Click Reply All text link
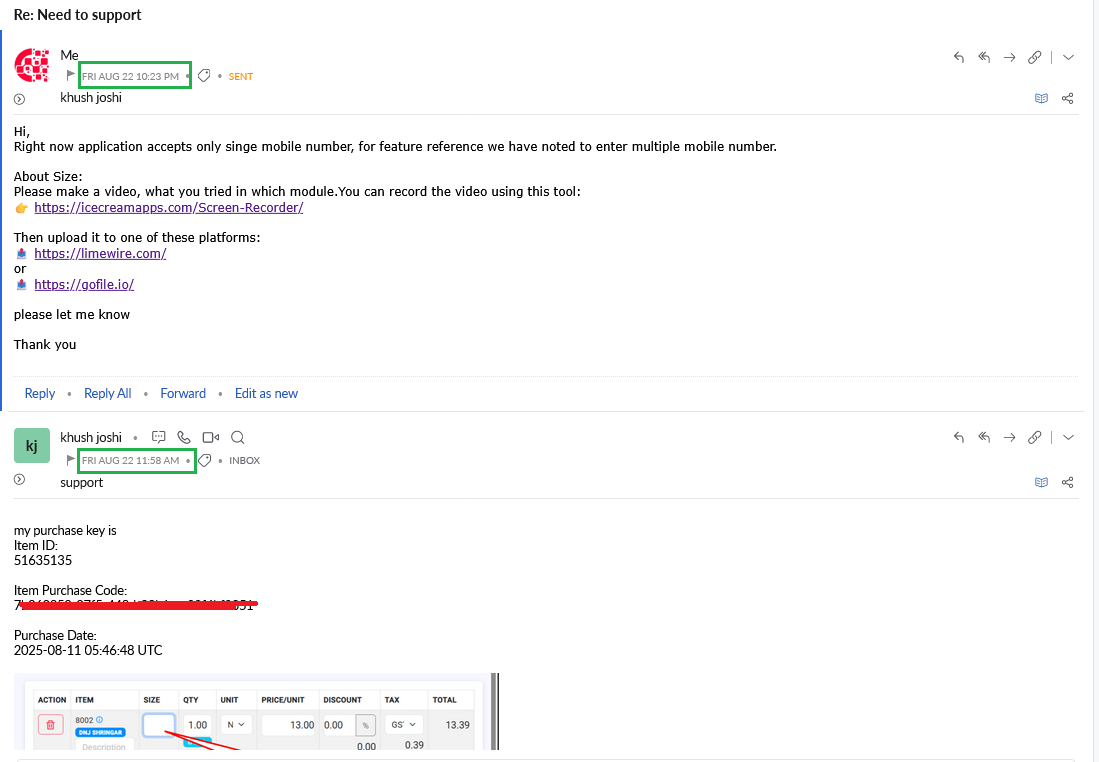Screen dimensions: 1099x762 (x=108, y=393)
